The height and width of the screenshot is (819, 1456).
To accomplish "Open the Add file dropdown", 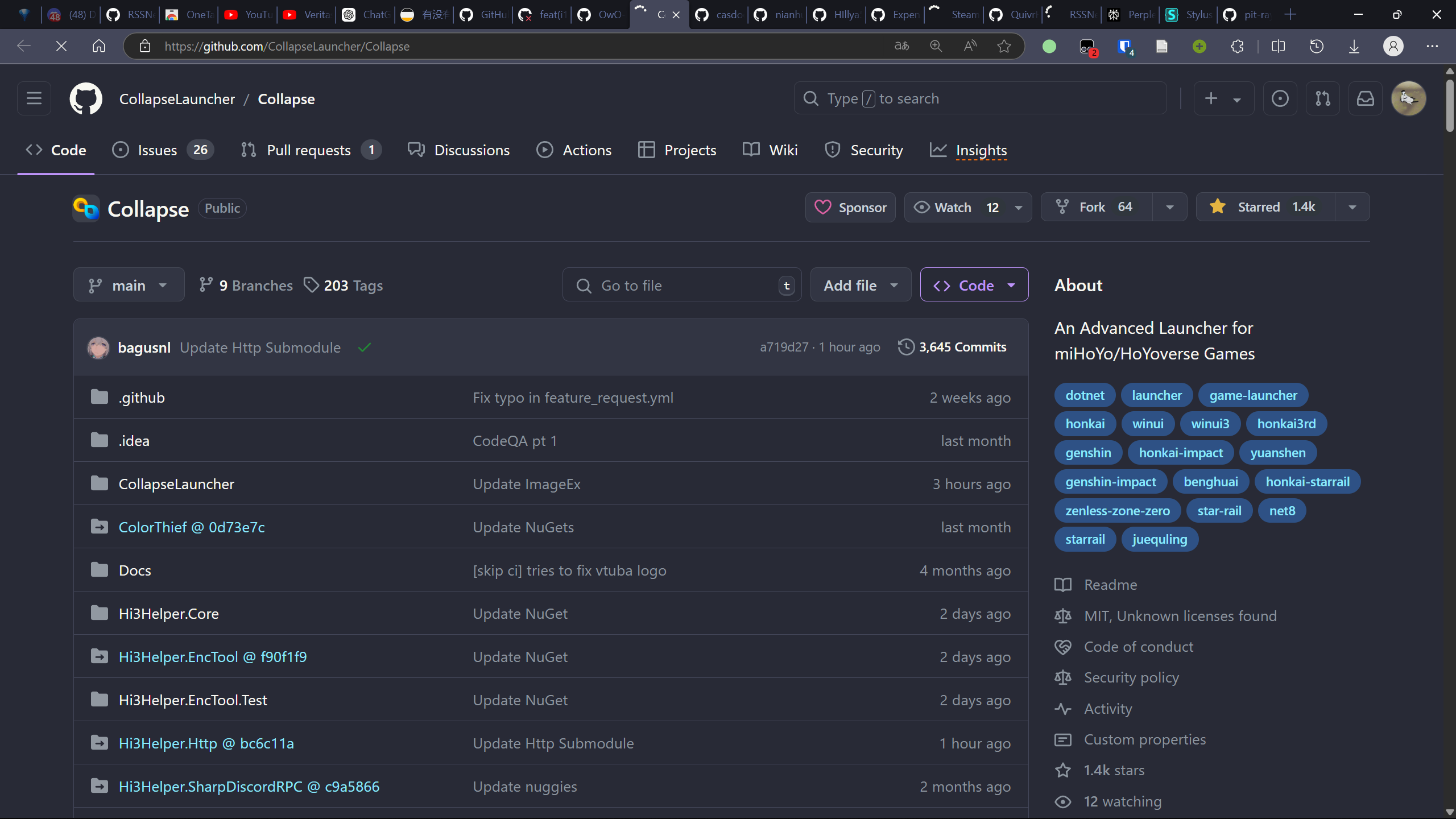I will [x=861, y=285].
